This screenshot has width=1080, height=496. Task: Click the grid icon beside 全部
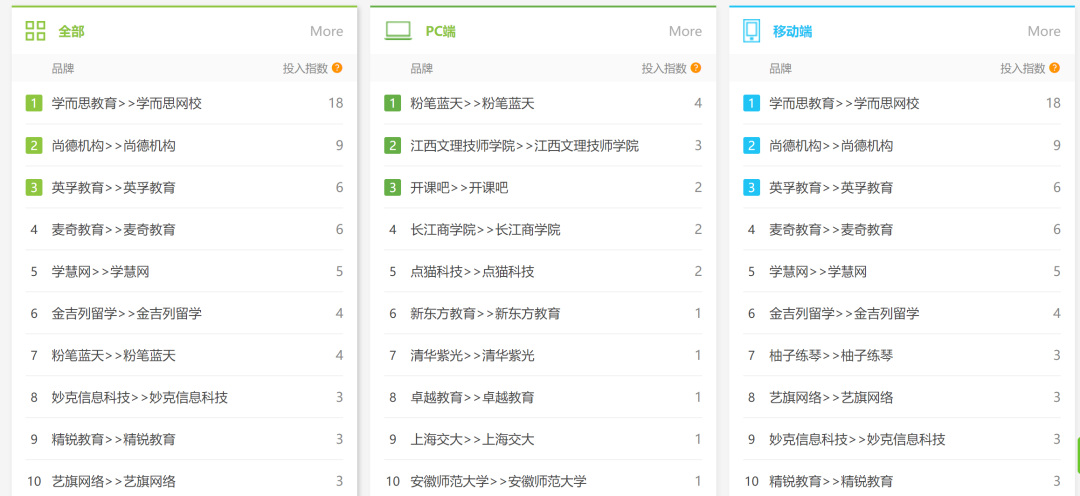coord(35,31)
